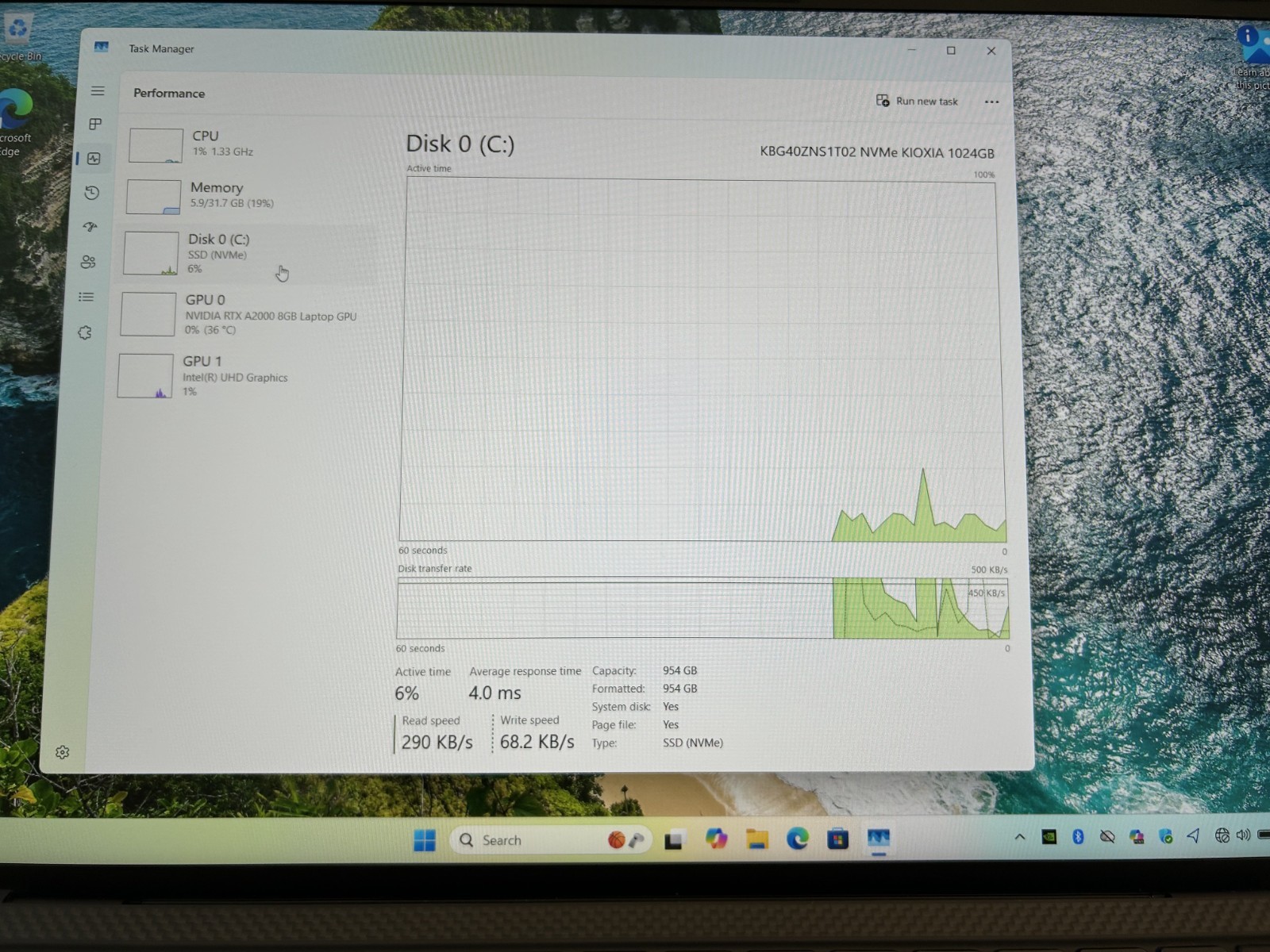The height and width of the screenshot is (952, 1270).
Task: Open the hamburger navigation menu
Action: click(98, 91)
